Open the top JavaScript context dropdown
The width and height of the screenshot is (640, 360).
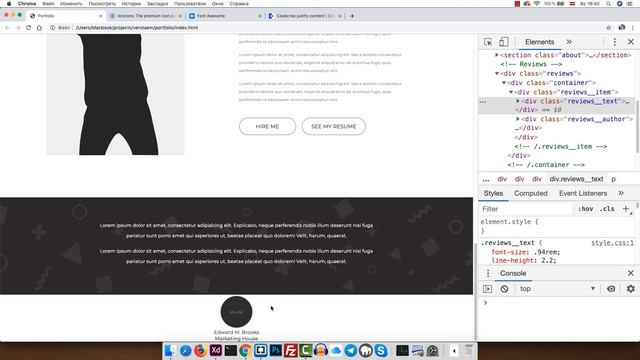point(557,289)
